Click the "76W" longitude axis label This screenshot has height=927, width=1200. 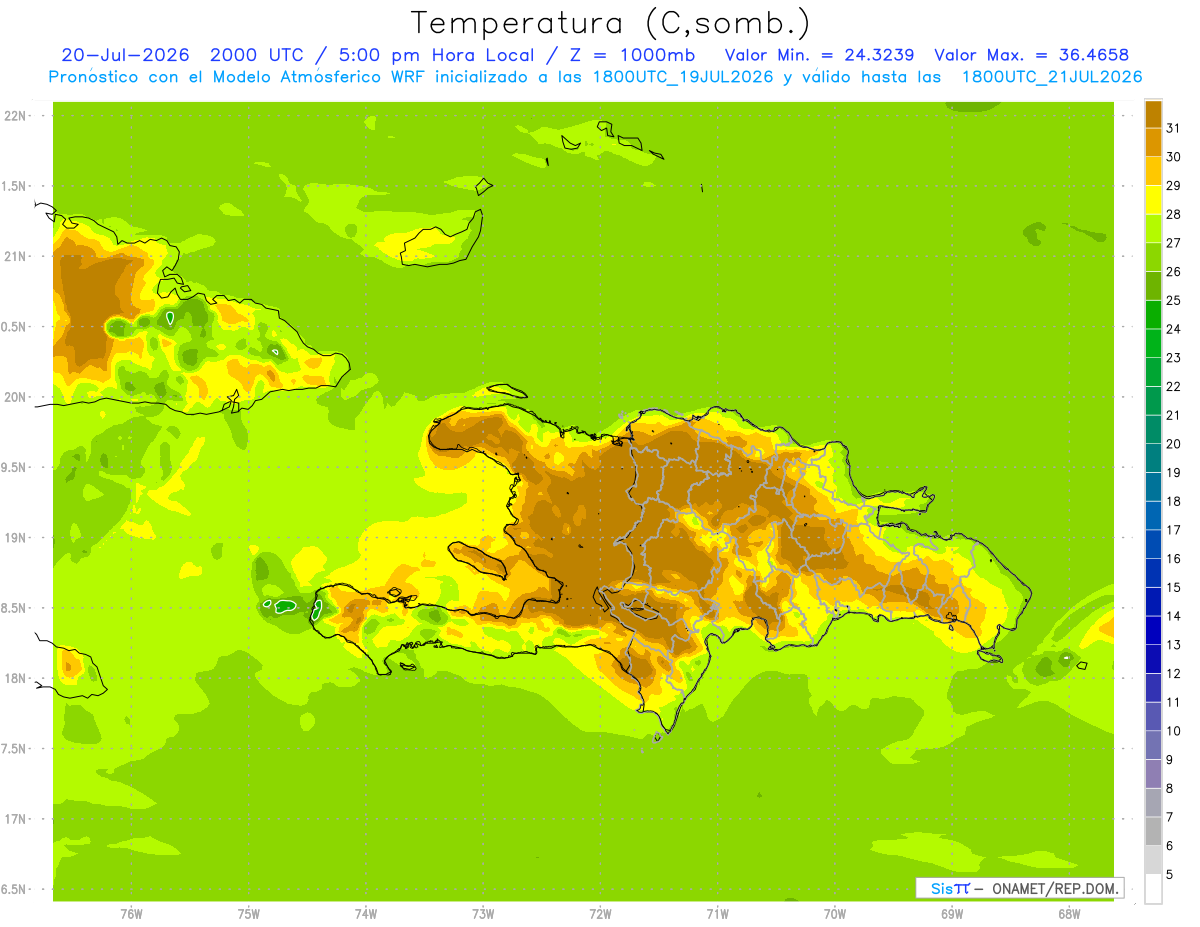pos(131,914)
